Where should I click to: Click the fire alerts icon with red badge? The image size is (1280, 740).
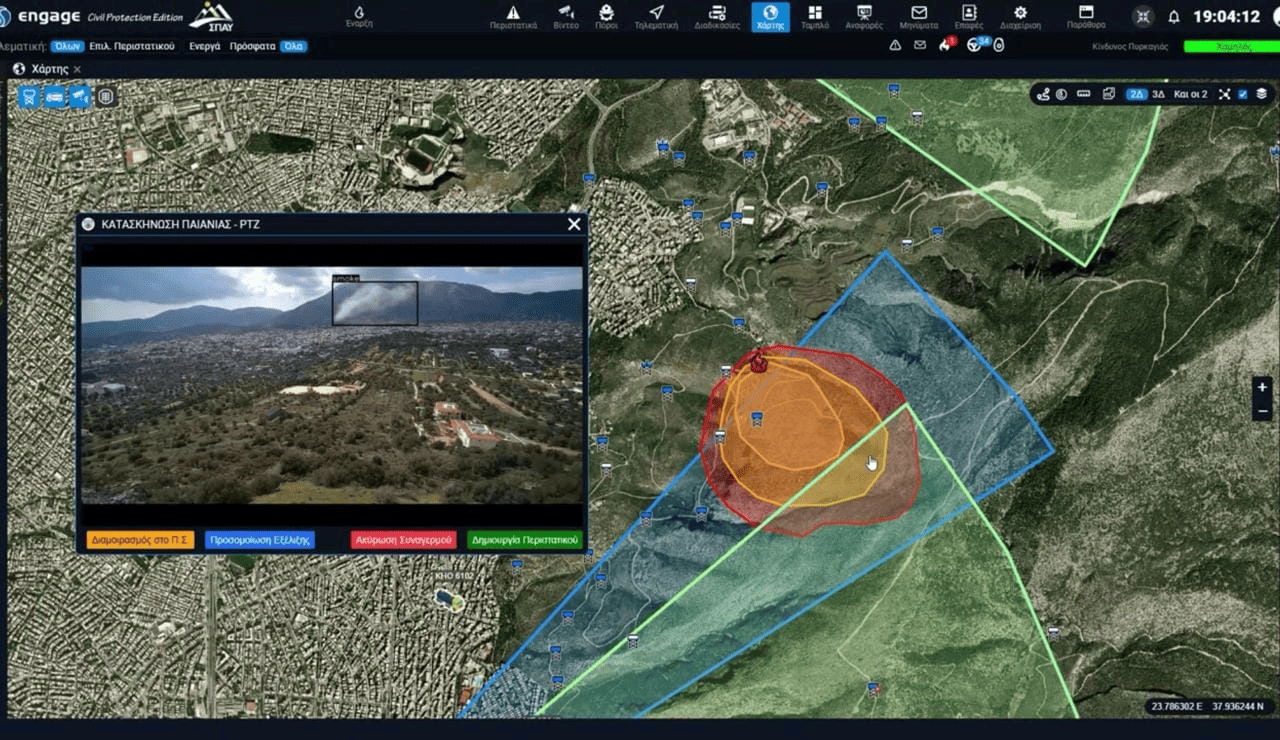click(x=945, y=45)
